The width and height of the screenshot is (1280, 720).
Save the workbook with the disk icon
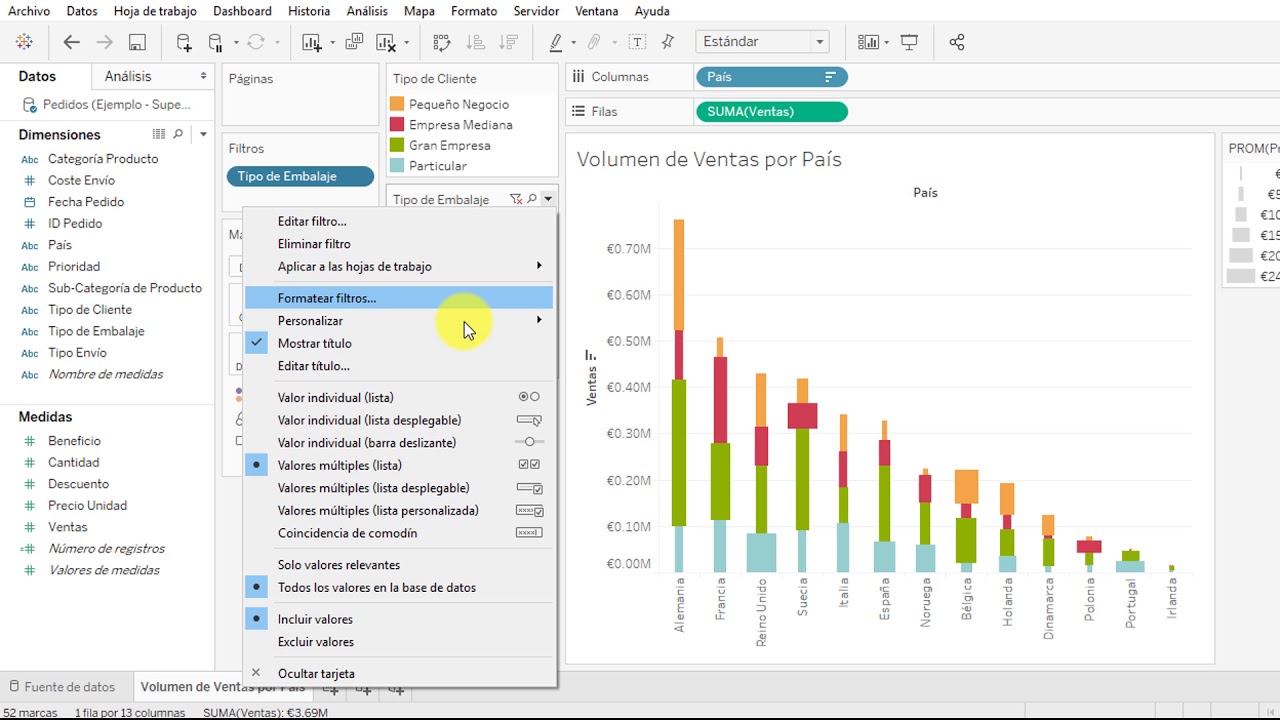(137, 42)
